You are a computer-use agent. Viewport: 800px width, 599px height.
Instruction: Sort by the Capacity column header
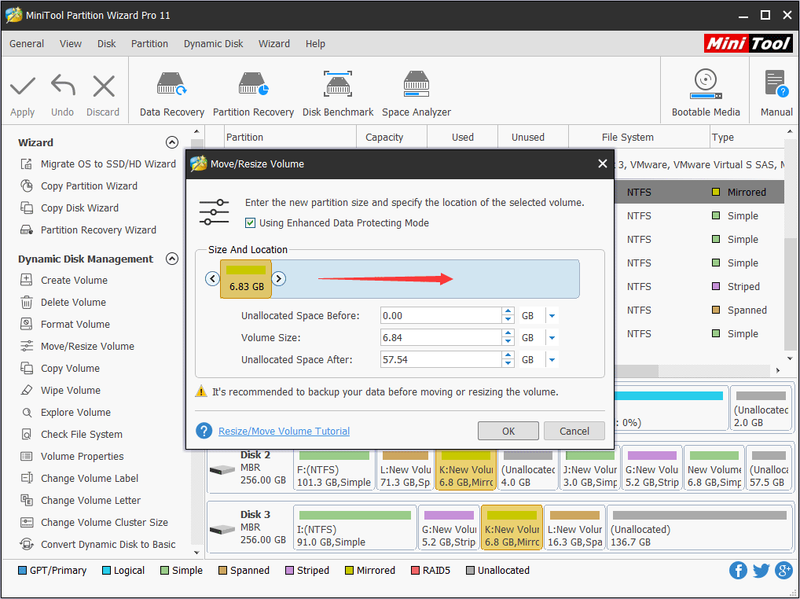tap(391, 137)
